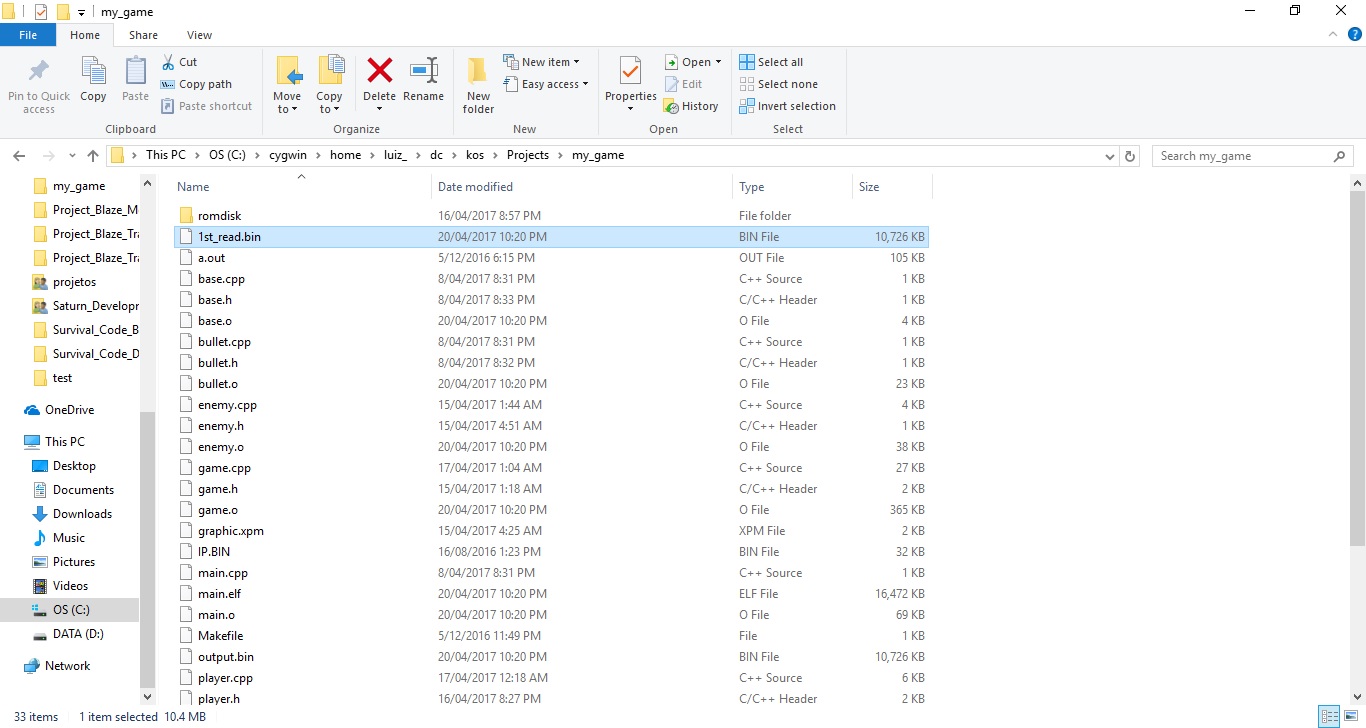Select the output.bin file
This screenshot has width=1366, height=728.
coord(551,657)
